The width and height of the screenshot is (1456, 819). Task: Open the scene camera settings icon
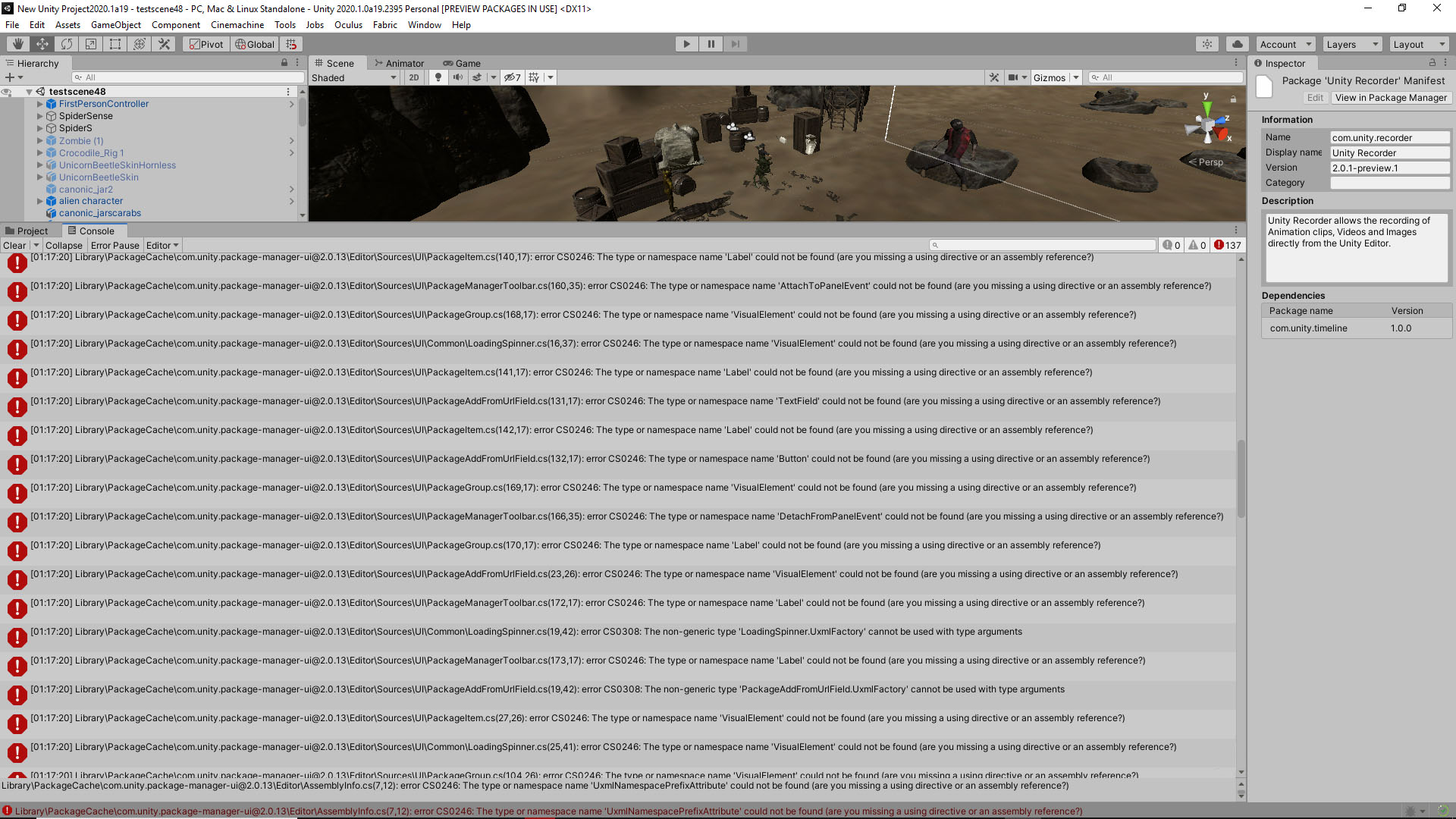1014,77
